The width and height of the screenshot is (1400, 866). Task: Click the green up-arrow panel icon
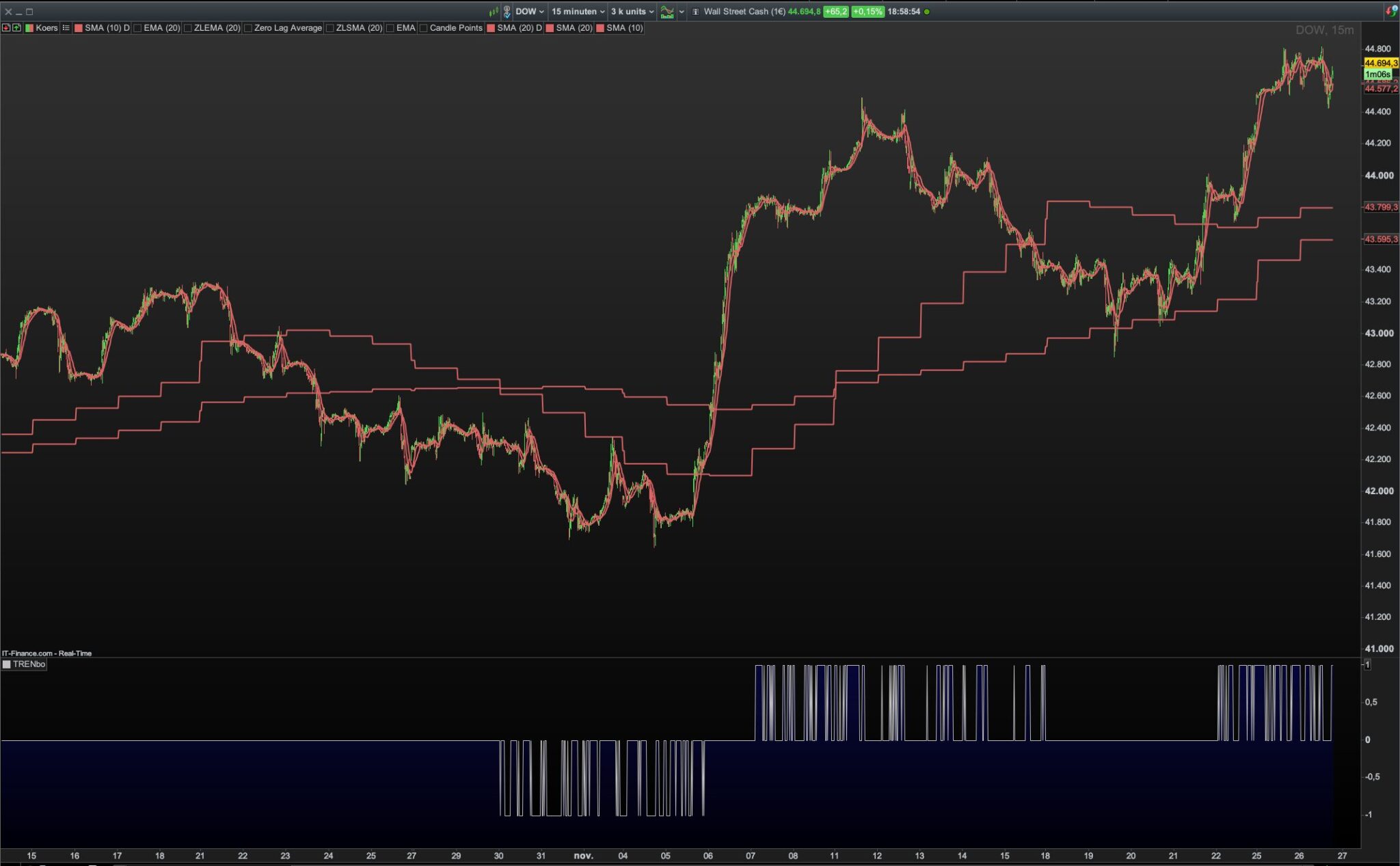[x=16, y=28]
